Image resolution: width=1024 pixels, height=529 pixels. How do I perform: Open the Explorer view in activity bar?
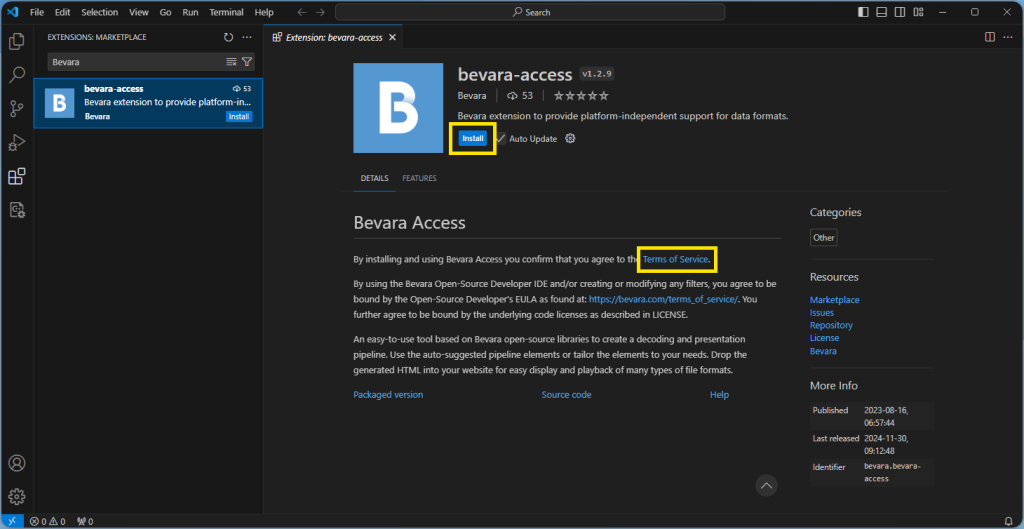(17, 42)
